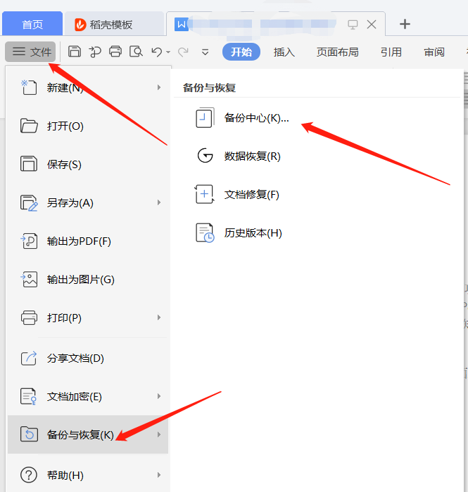468x496 pixels.
Task: Click the export to PDF toolbar icon
Action: tap(95, 52)
